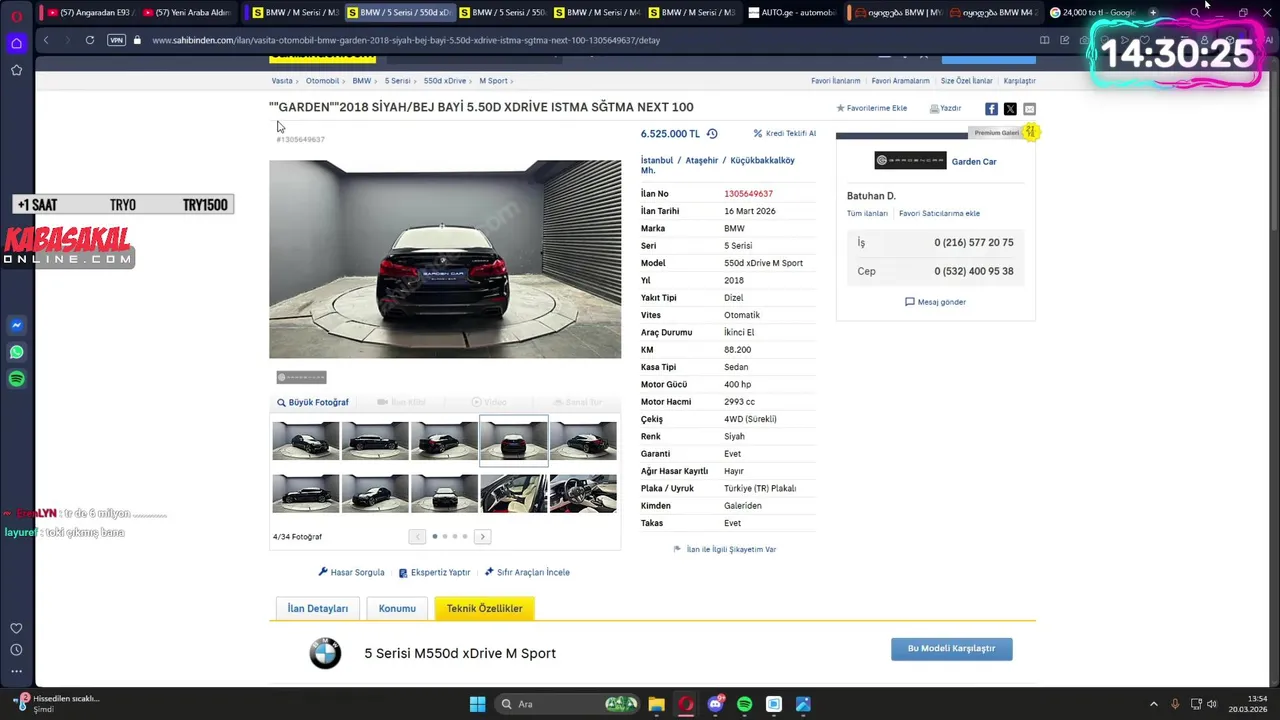Share the listing on Facebook

[x=991, y=109]
